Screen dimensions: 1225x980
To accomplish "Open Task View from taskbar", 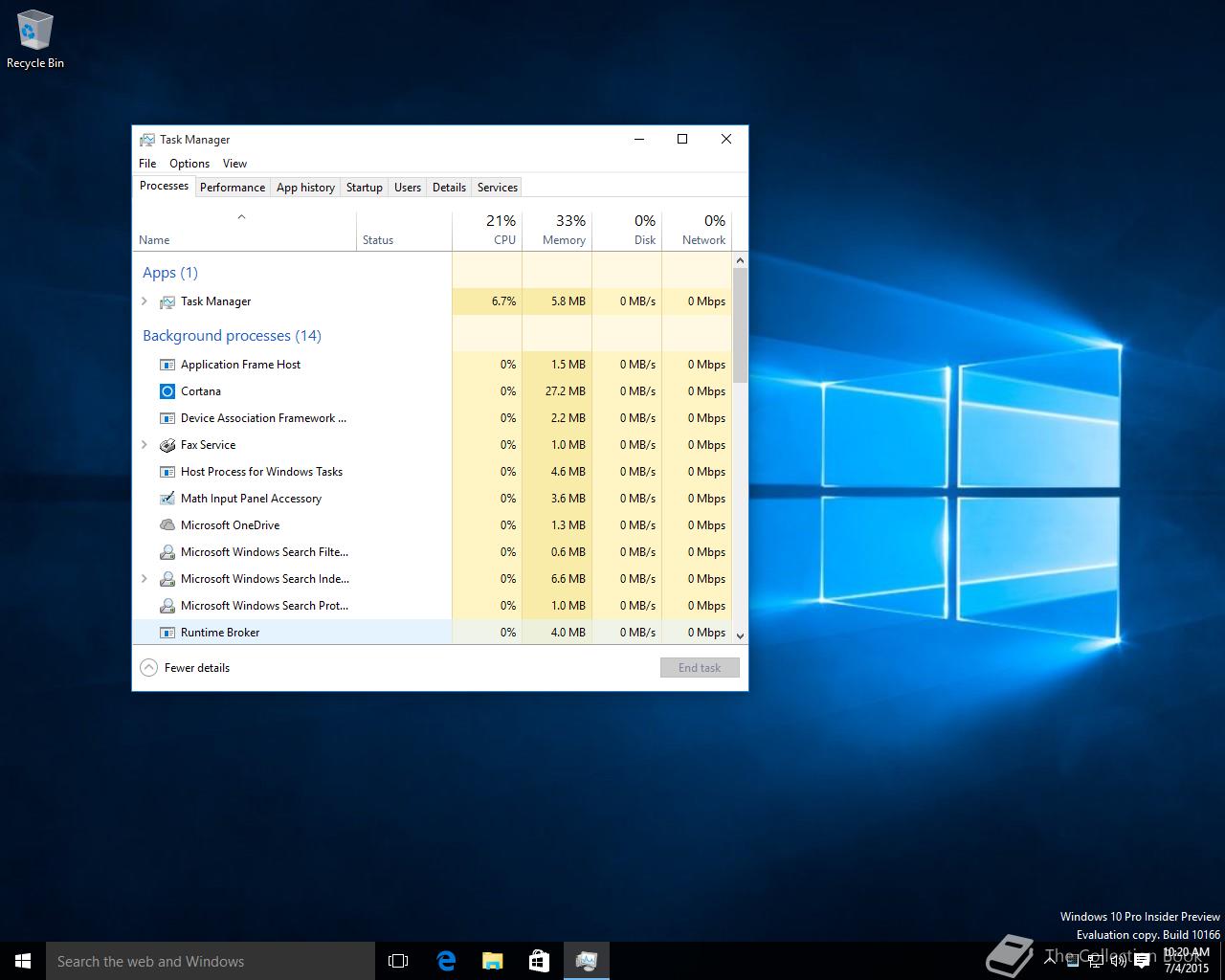I will [x=398, y=961].
